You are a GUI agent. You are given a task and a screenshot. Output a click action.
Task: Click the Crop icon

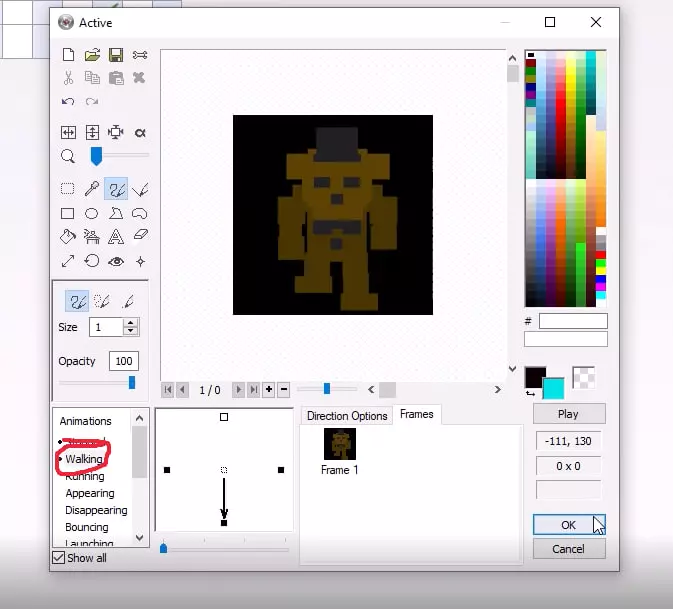coord(116,132)
